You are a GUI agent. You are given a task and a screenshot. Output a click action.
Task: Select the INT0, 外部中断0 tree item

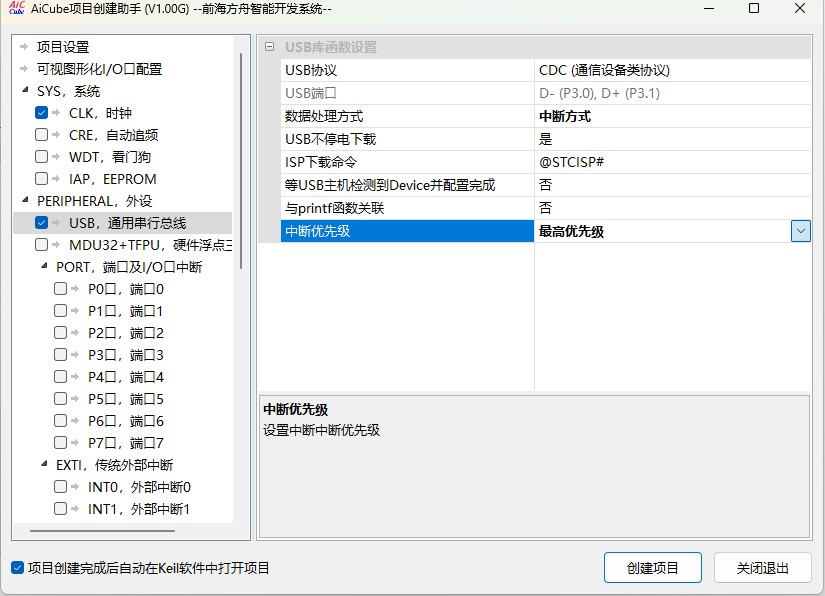tap(139, 487)
